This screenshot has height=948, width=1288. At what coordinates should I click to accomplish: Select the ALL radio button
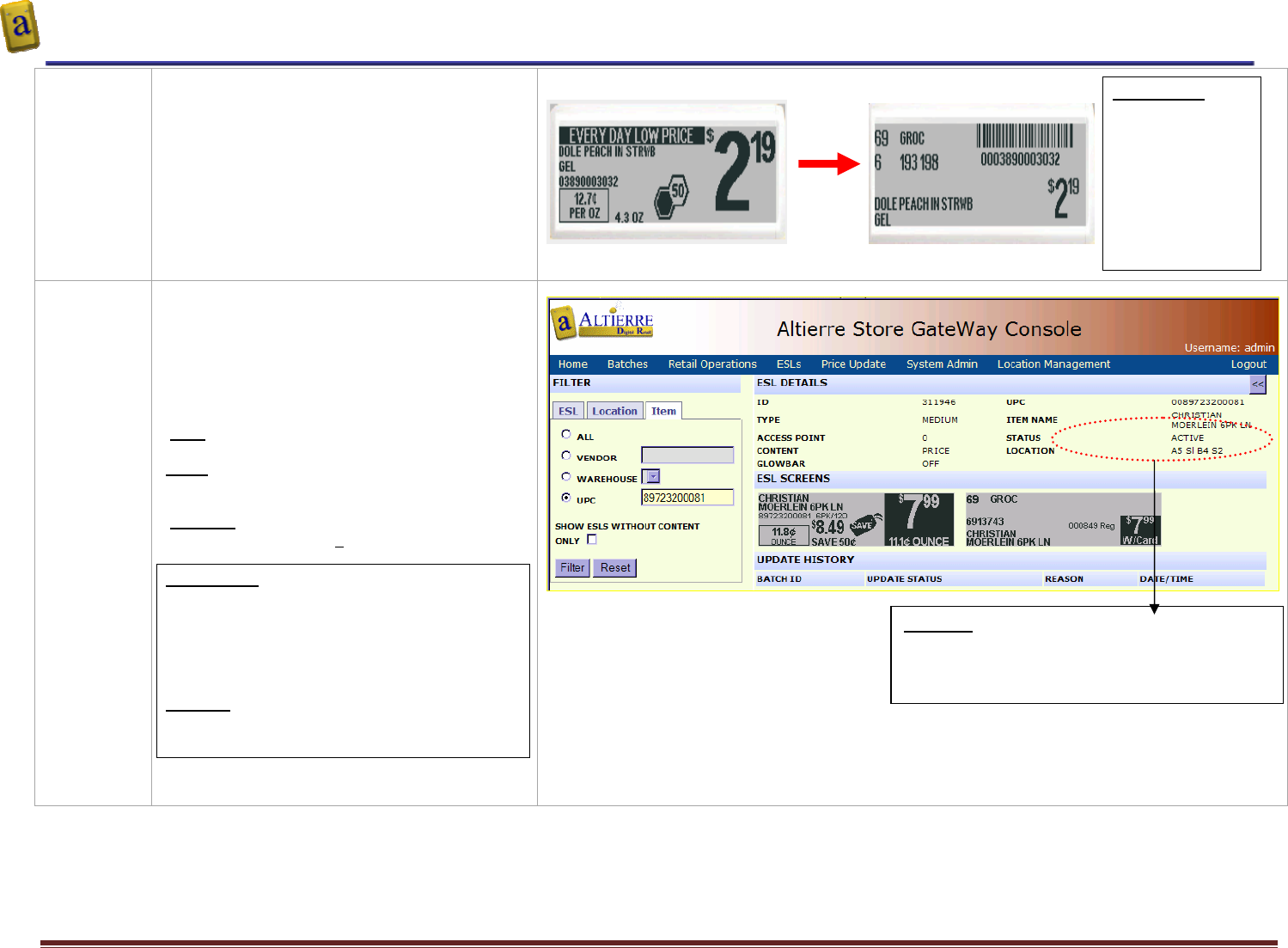click(566, 434)
